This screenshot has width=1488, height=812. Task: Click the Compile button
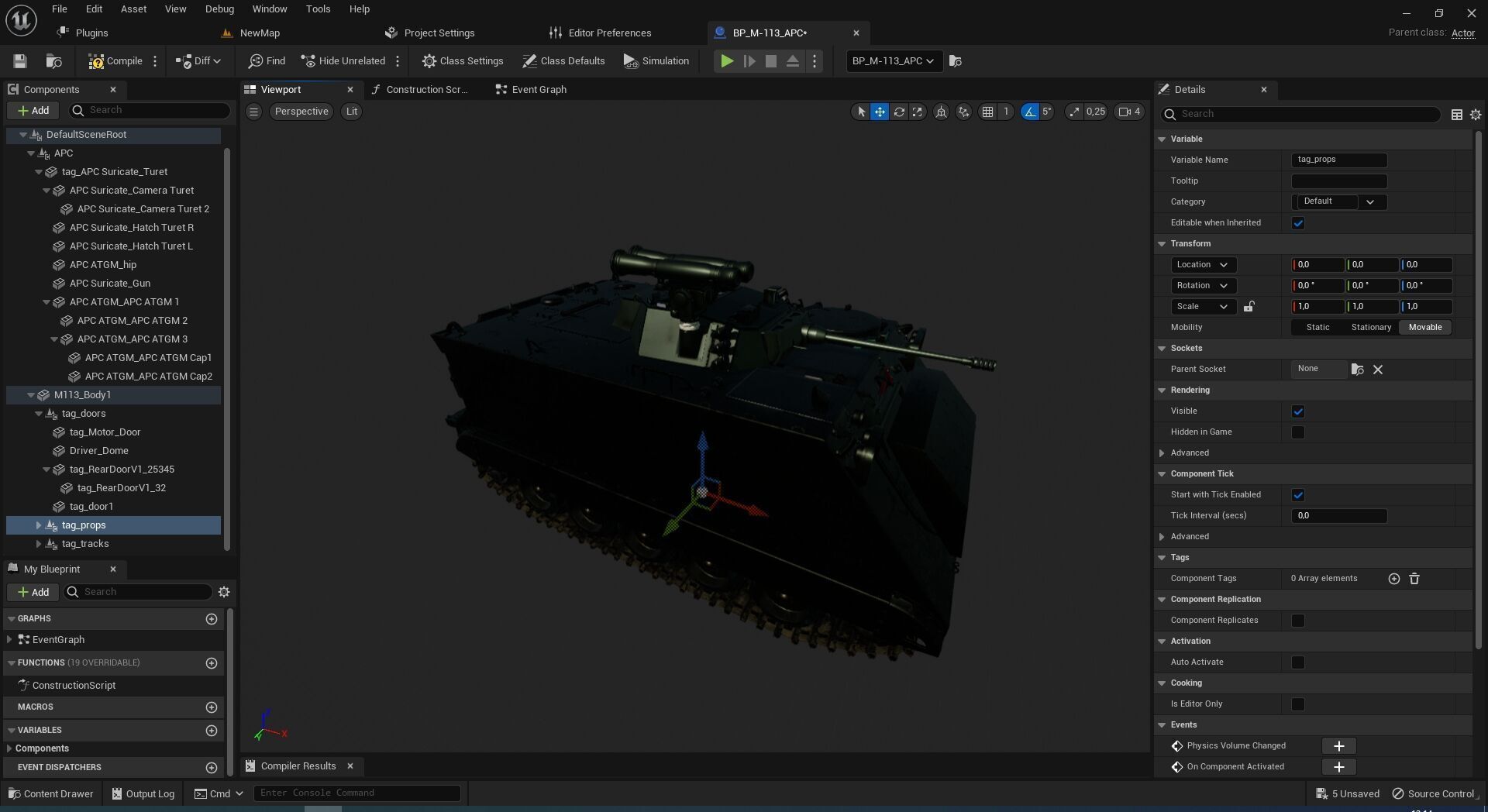coord(115,61)
